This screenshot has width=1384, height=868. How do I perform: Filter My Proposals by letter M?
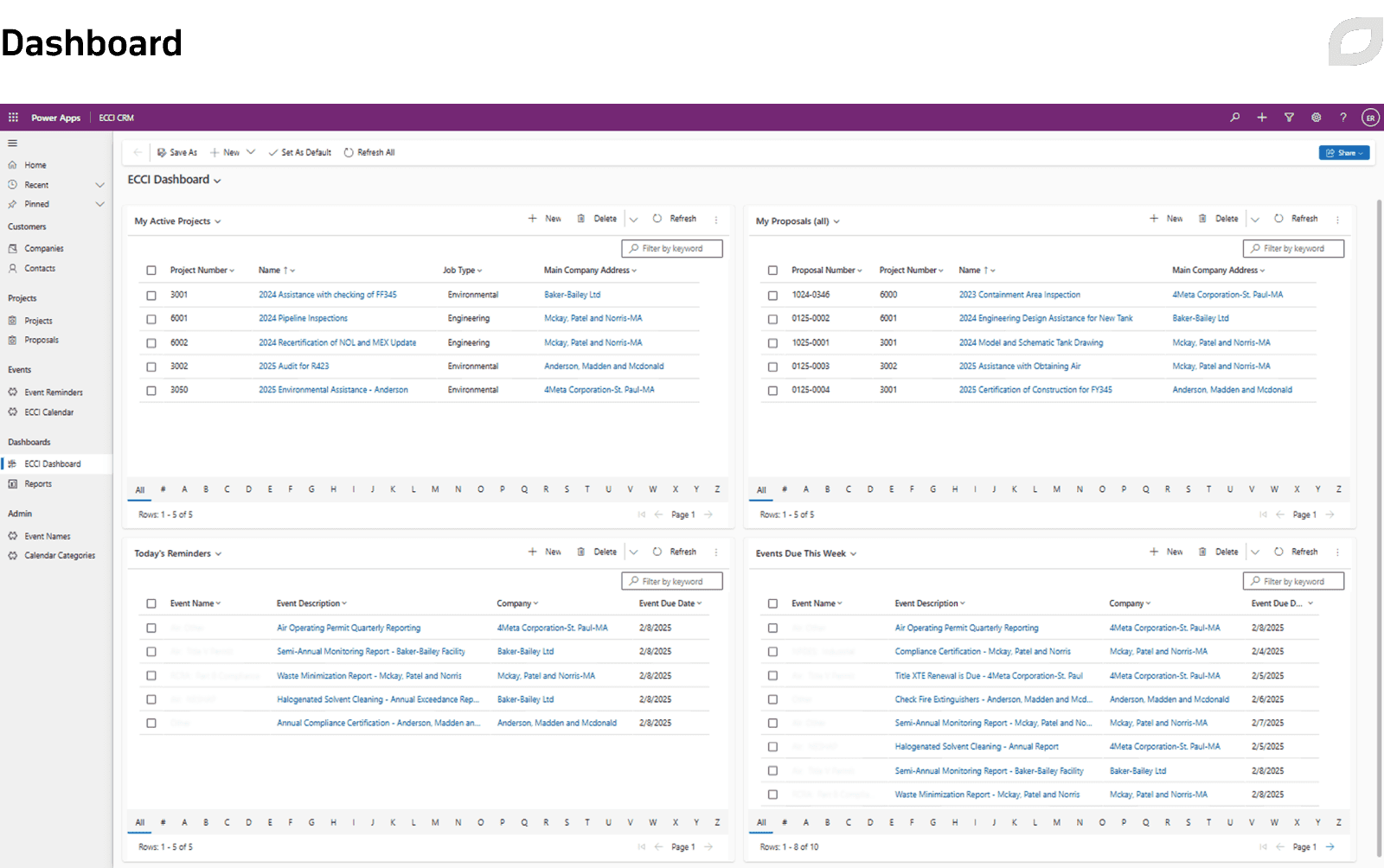(x=1056, y=489)
